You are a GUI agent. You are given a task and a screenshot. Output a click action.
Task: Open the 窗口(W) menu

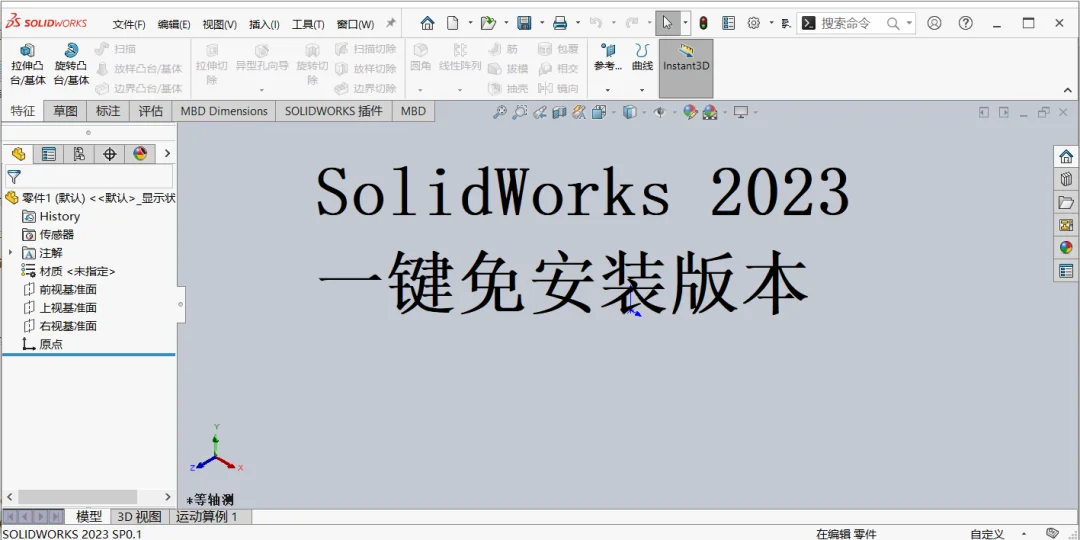[355, 24]
